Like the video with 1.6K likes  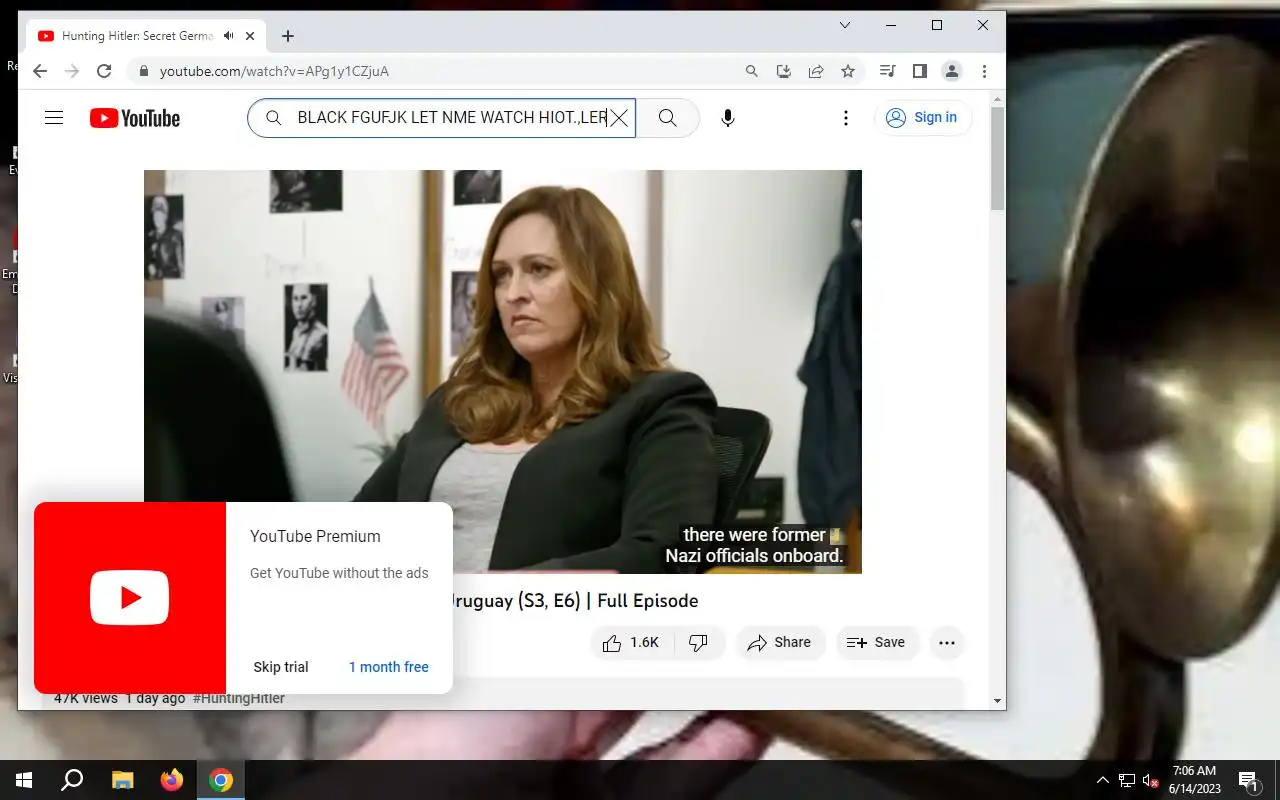point(631,643)
